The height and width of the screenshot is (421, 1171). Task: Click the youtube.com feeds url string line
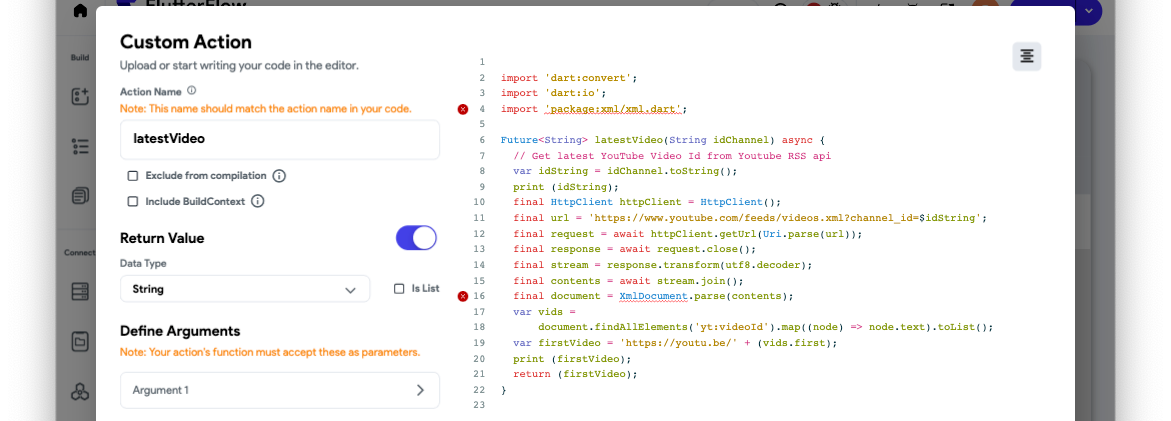click(751, 218)
